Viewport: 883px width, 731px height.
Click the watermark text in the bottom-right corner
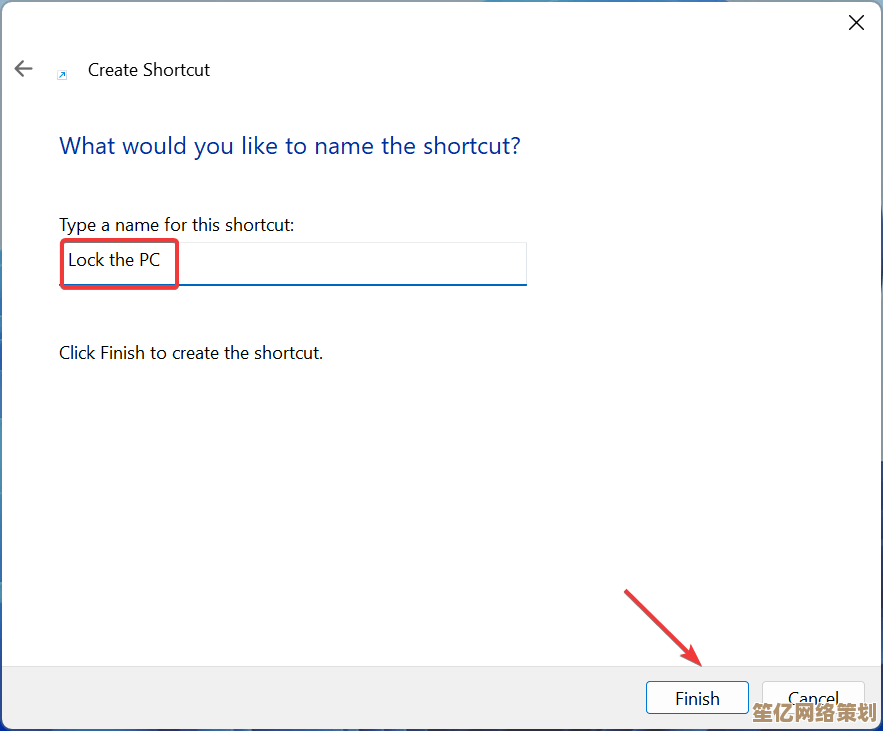[815, 713]
